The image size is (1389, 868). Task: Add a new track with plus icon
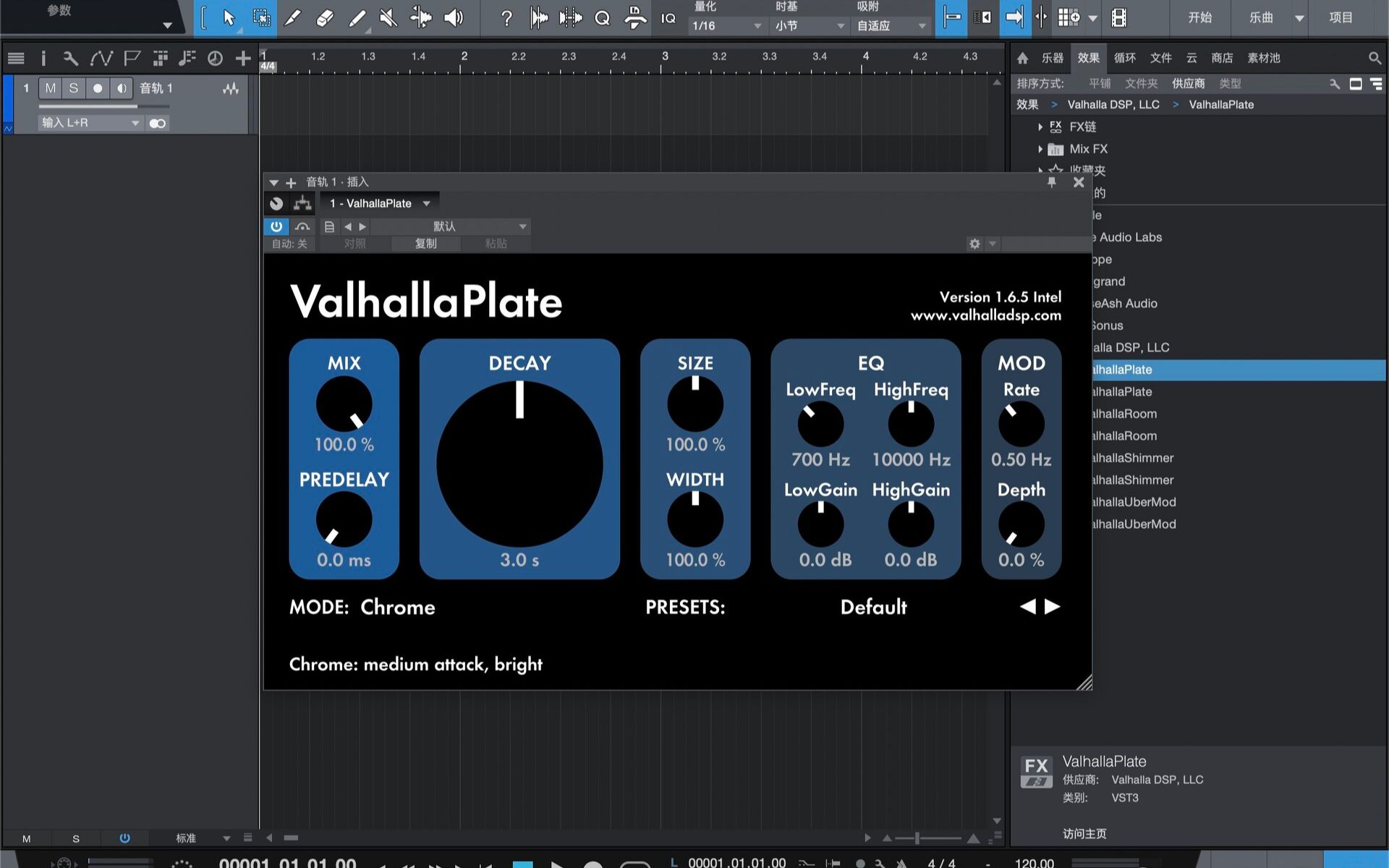243,59
